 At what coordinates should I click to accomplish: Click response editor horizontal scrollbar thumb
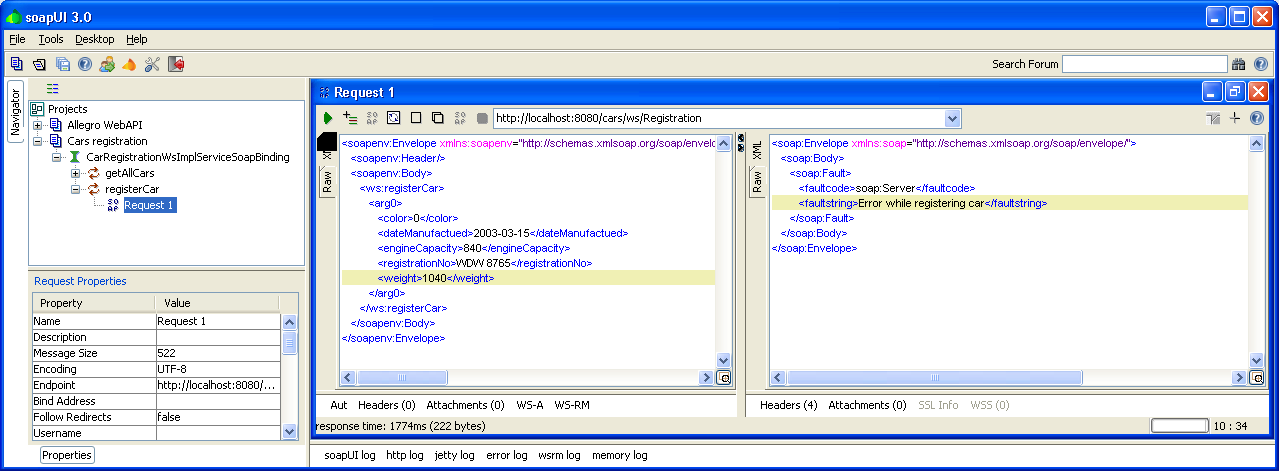point(934,378)
